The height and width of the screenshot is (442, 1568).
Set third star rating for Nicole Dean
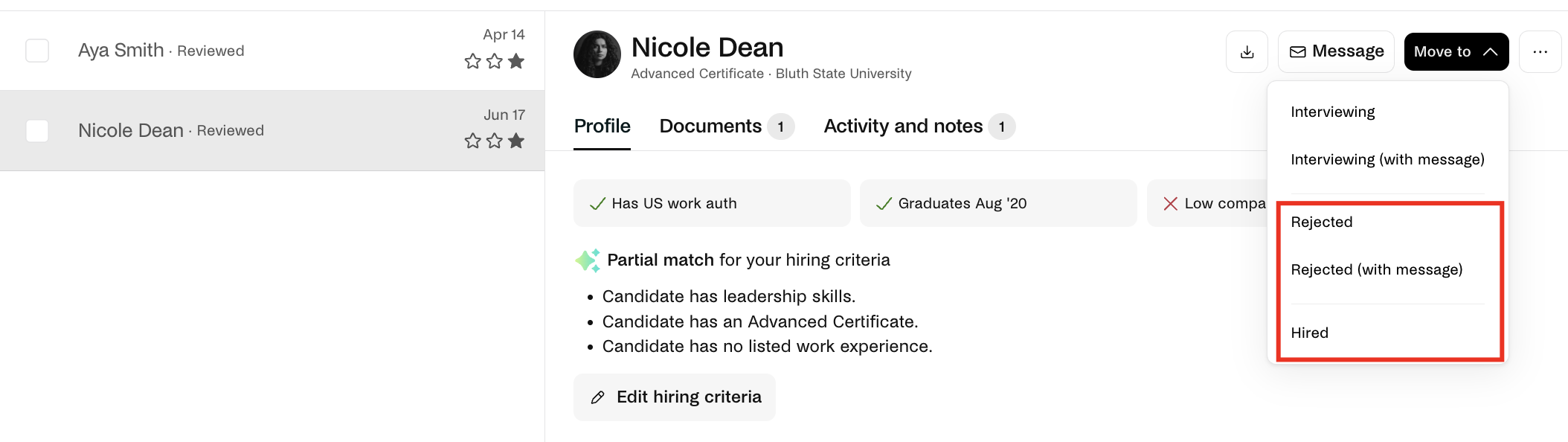click(516, 141)
